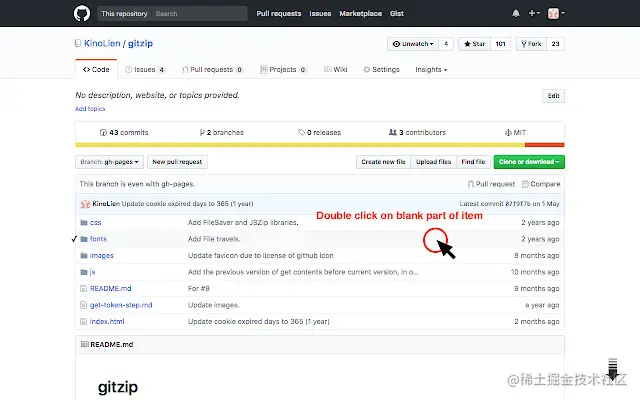Open commit 'Add FileSaver and JSZip libraries.'
Viewport: 640px width, 400px height.
tap(243, 222)
